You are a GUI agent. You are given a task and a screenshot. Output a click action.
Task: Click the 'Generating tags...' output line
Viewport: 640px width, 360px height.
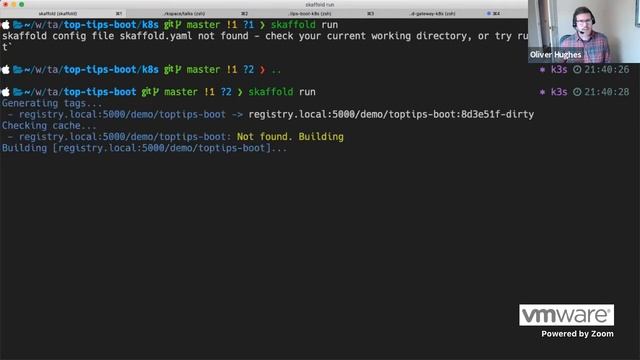(52, 103)
